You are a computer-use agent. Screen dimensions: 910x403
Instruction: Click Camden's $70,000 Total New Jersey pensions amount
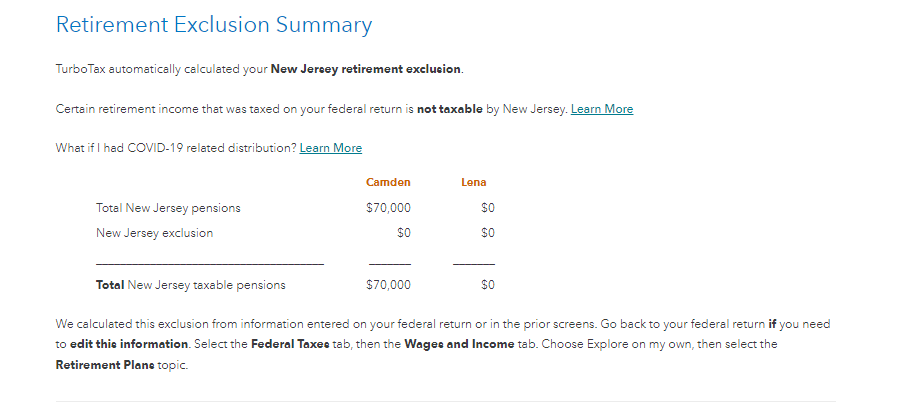(388, 208)
